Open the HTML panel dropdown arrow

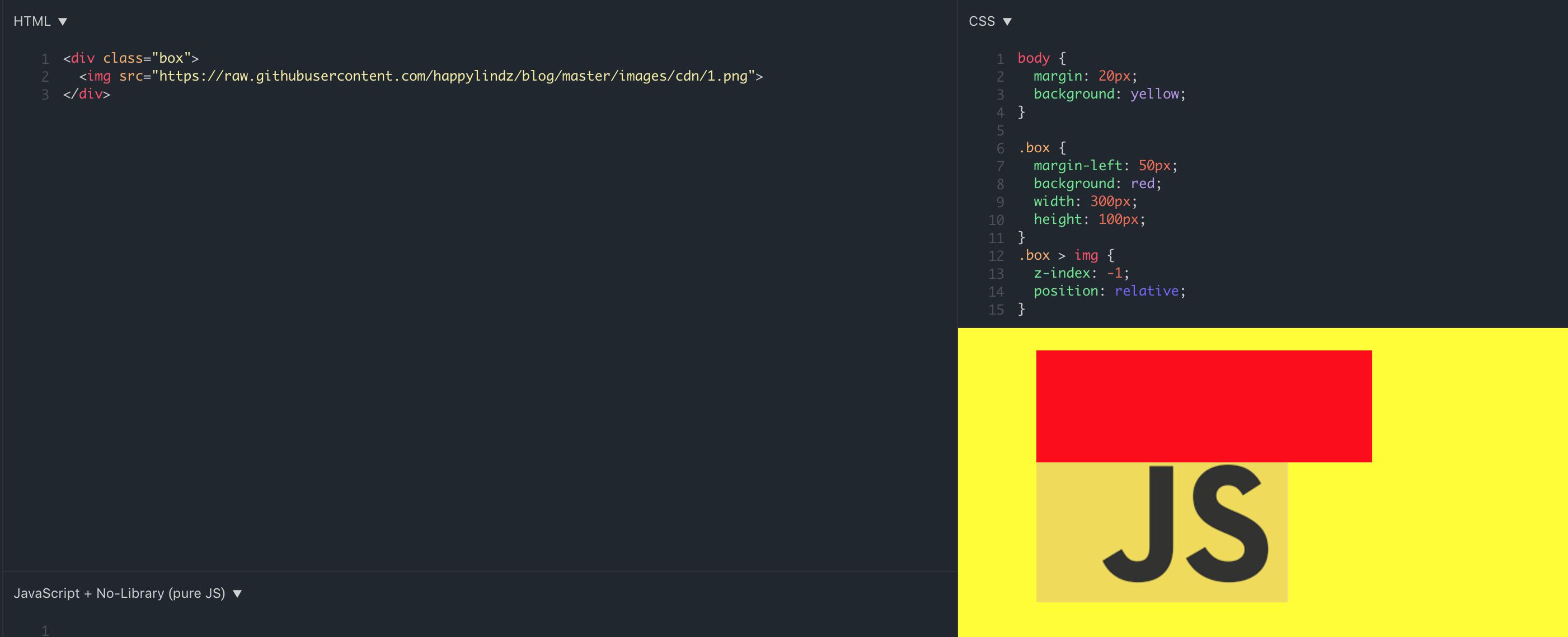(62, 20)
